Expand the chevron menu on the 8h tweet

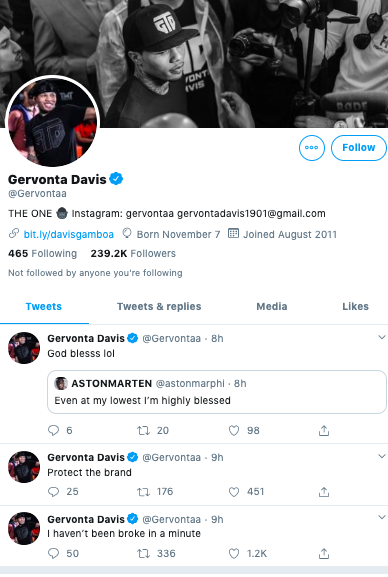pos(382,337)
